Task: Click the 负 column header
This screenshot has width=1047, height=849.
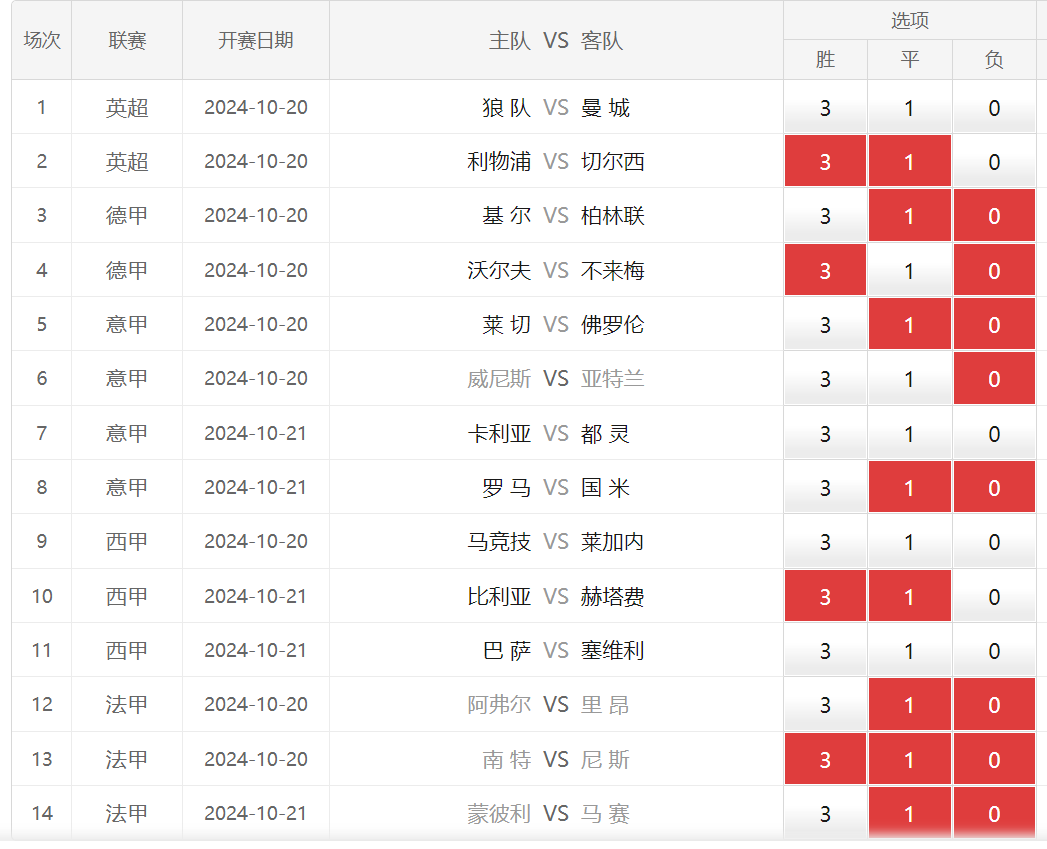Action: (x=994, y=59)
